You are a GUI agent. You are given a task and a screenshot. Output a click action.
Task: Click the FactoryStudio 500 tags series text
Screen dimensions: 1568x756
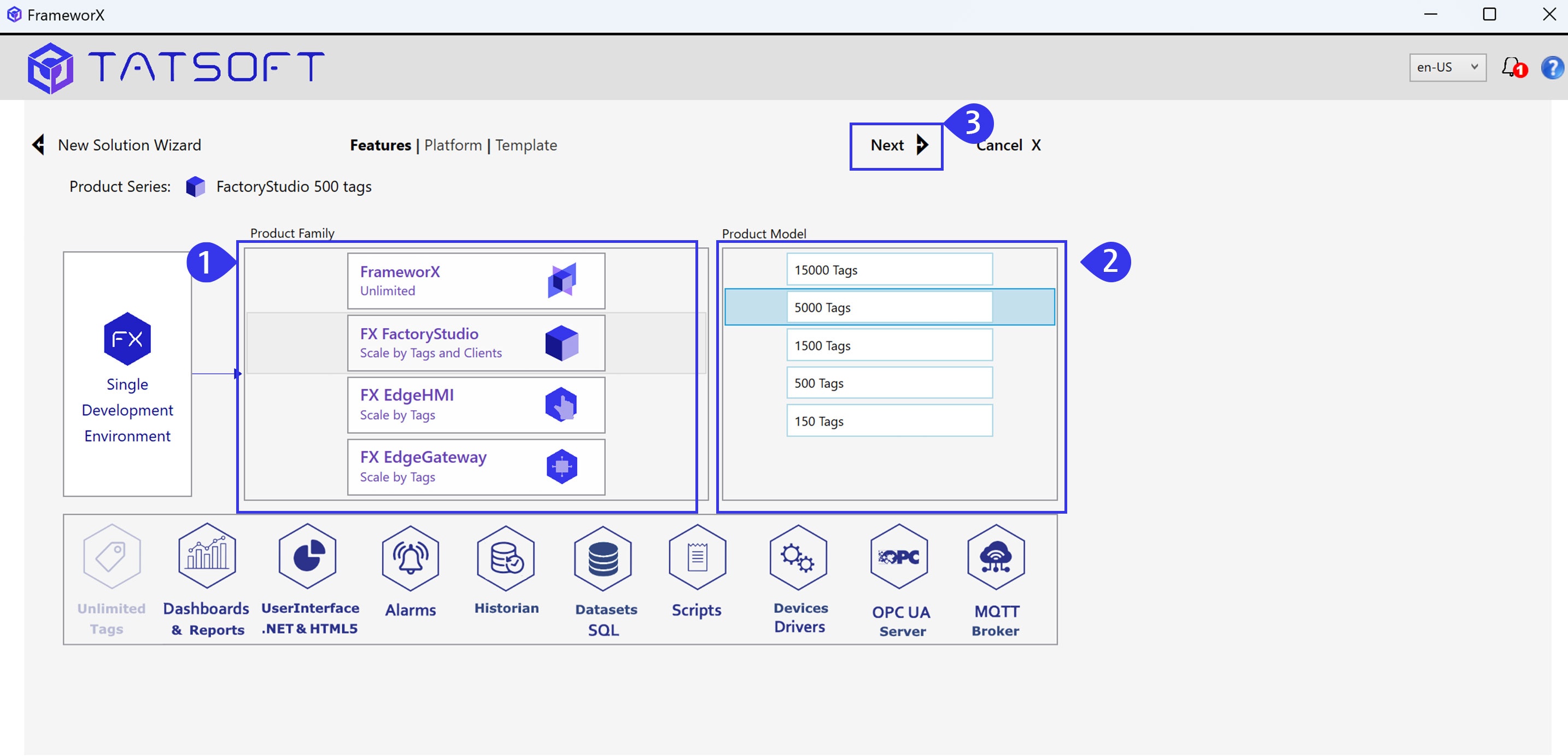(x=294, y=187)
